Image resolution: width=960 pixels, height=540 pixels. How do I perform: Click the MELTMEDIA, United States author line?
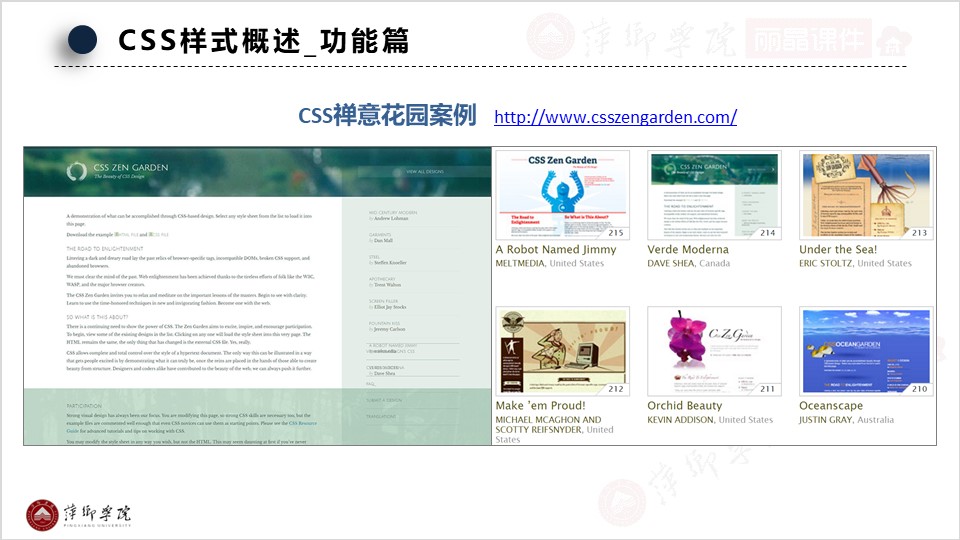[x=550, y=263]
